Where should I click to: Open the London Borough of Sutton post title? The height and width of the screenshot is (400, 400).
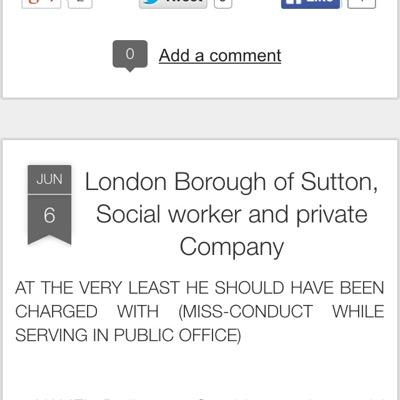232,214
